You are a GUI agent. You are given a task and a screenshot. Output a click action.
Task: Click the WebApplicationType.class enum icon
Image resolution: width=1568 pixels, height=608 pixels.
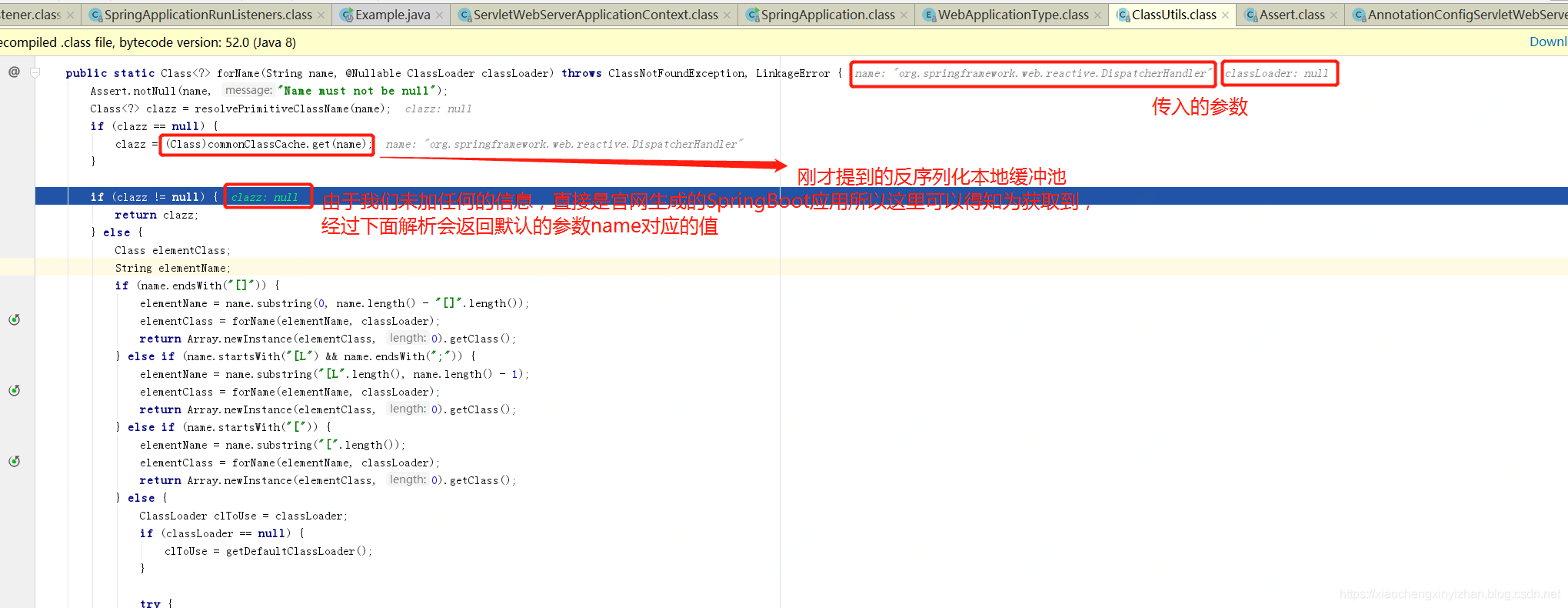pos(930,15)
